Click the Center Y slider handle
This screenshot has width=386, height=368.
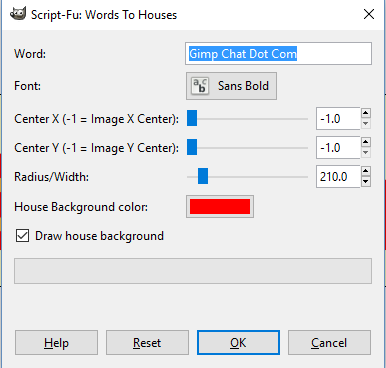tap(192, 147)
